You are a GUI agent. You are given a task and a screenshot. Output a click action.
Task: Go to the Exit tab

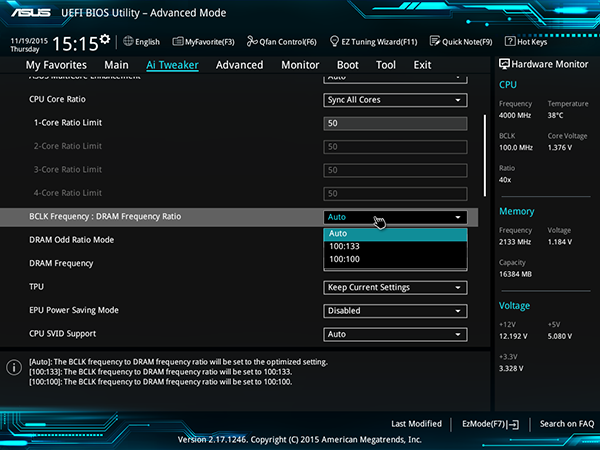(x=422, y=65)
